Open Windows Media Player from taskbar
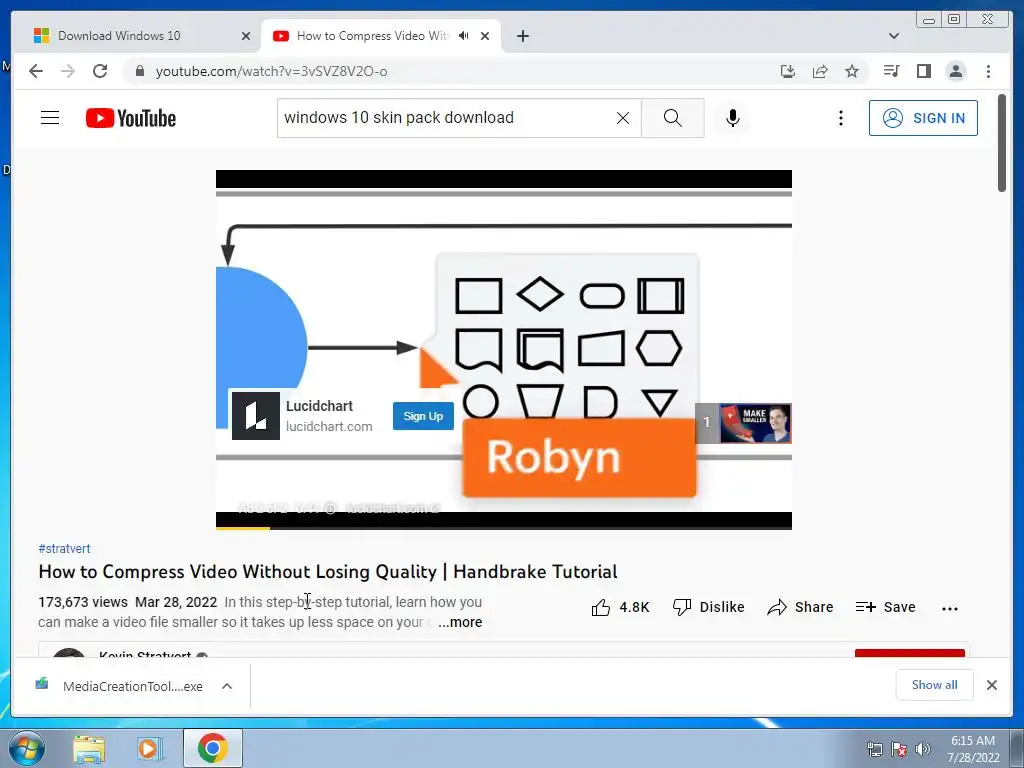 click(150, 749)
